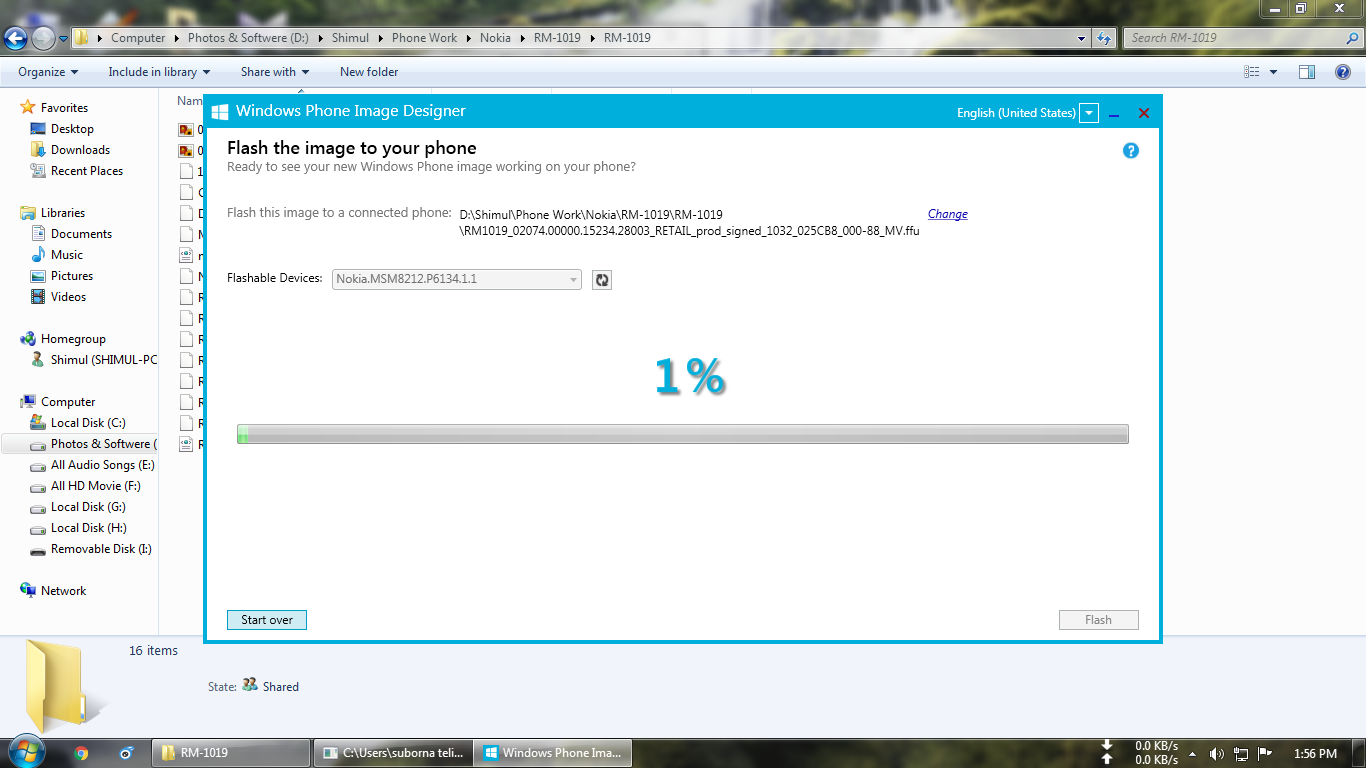Click the blue circular taskbar icon beside Chrome

126,753
